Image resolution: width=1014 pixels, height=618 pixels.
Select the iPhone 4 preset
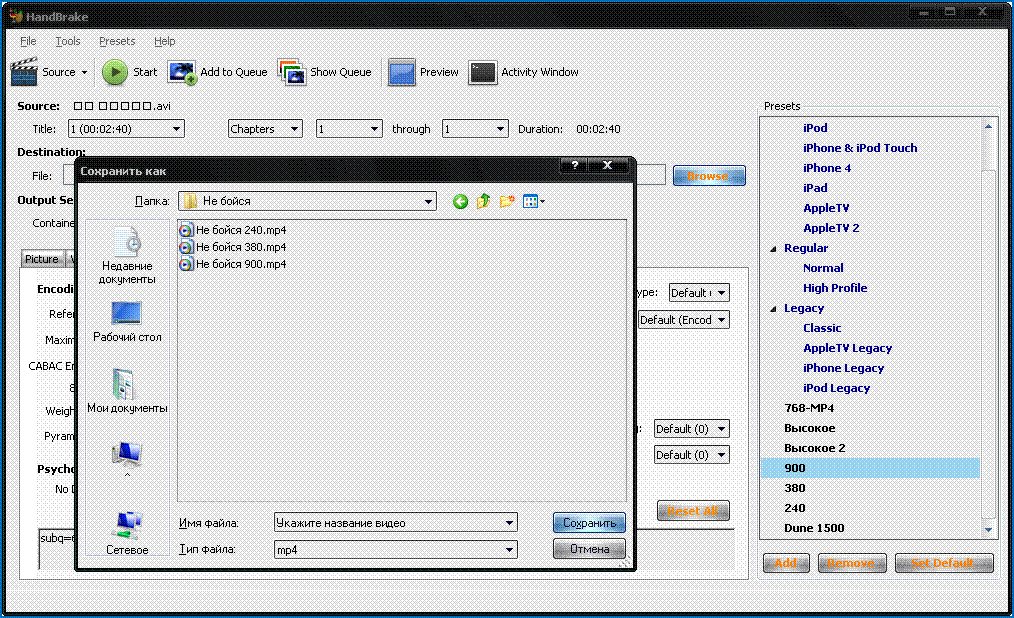click(826, 168)
